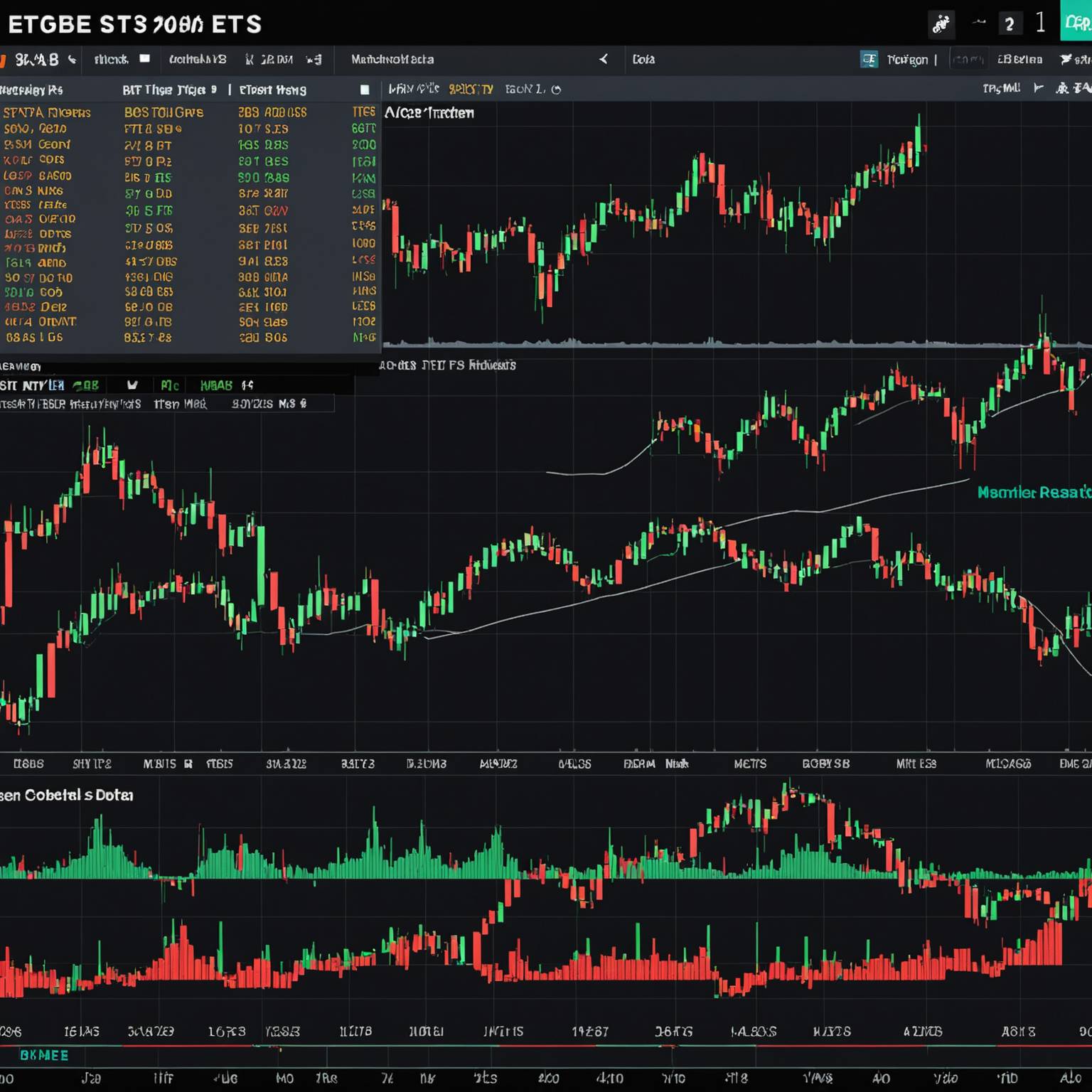Click the running figure icon in title bar
Viewport: 1092px width, 1092px height.
pos(941,24)
